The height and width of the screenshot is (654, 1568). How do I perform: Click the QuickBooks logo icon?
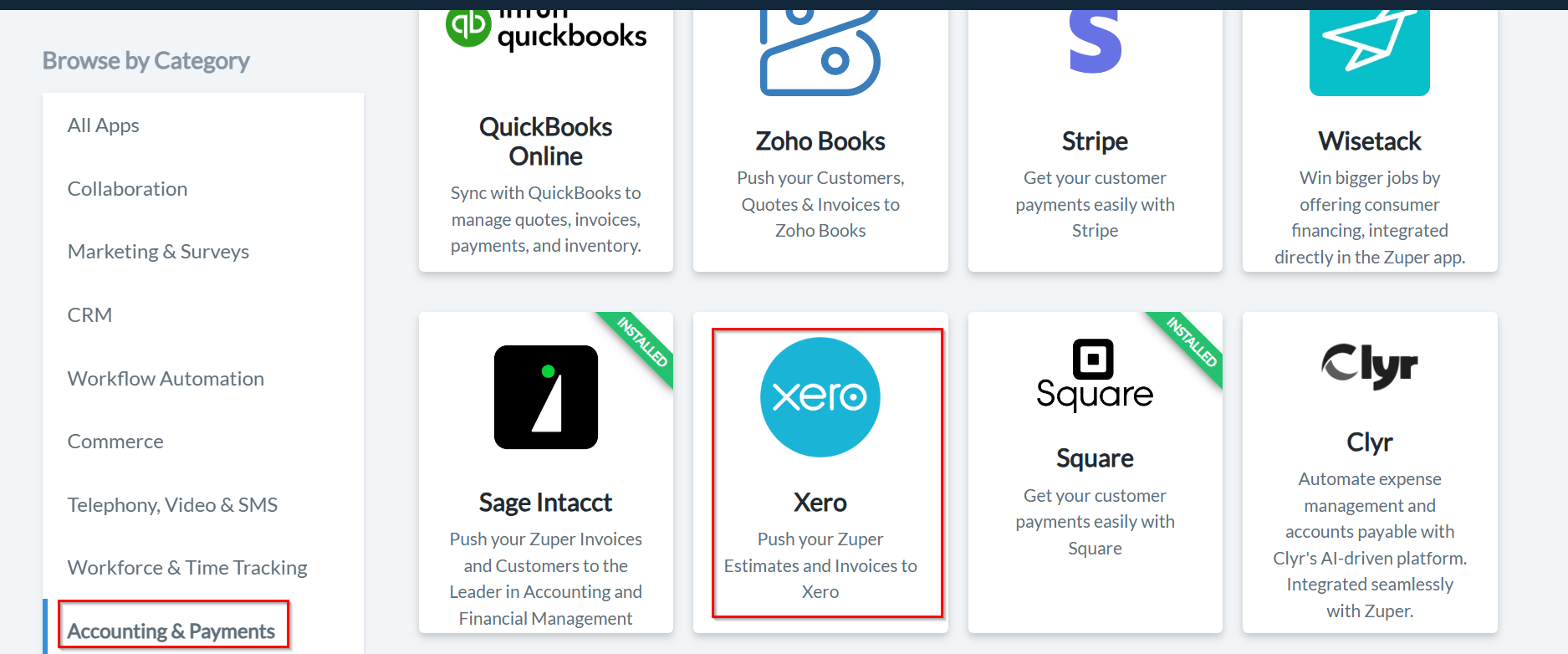[546, 30]
